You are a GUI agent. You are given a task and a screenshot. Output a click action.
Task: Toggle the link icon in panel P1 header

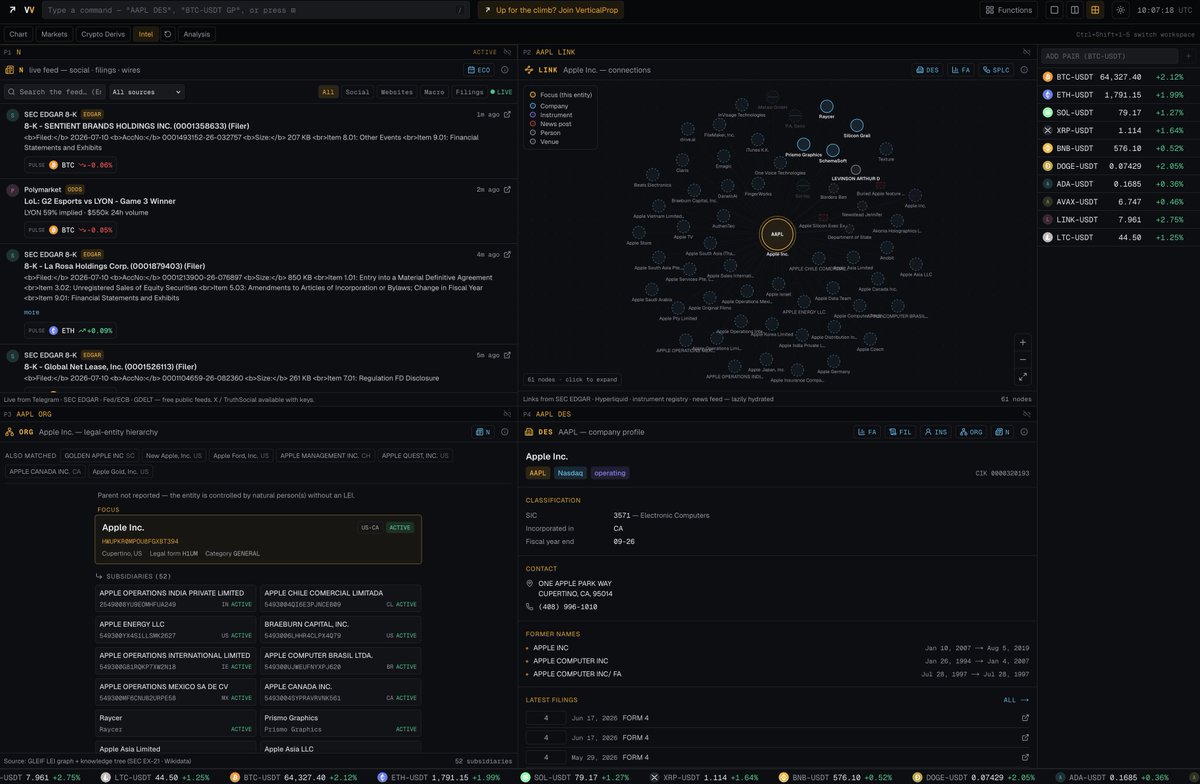(506, 51)
